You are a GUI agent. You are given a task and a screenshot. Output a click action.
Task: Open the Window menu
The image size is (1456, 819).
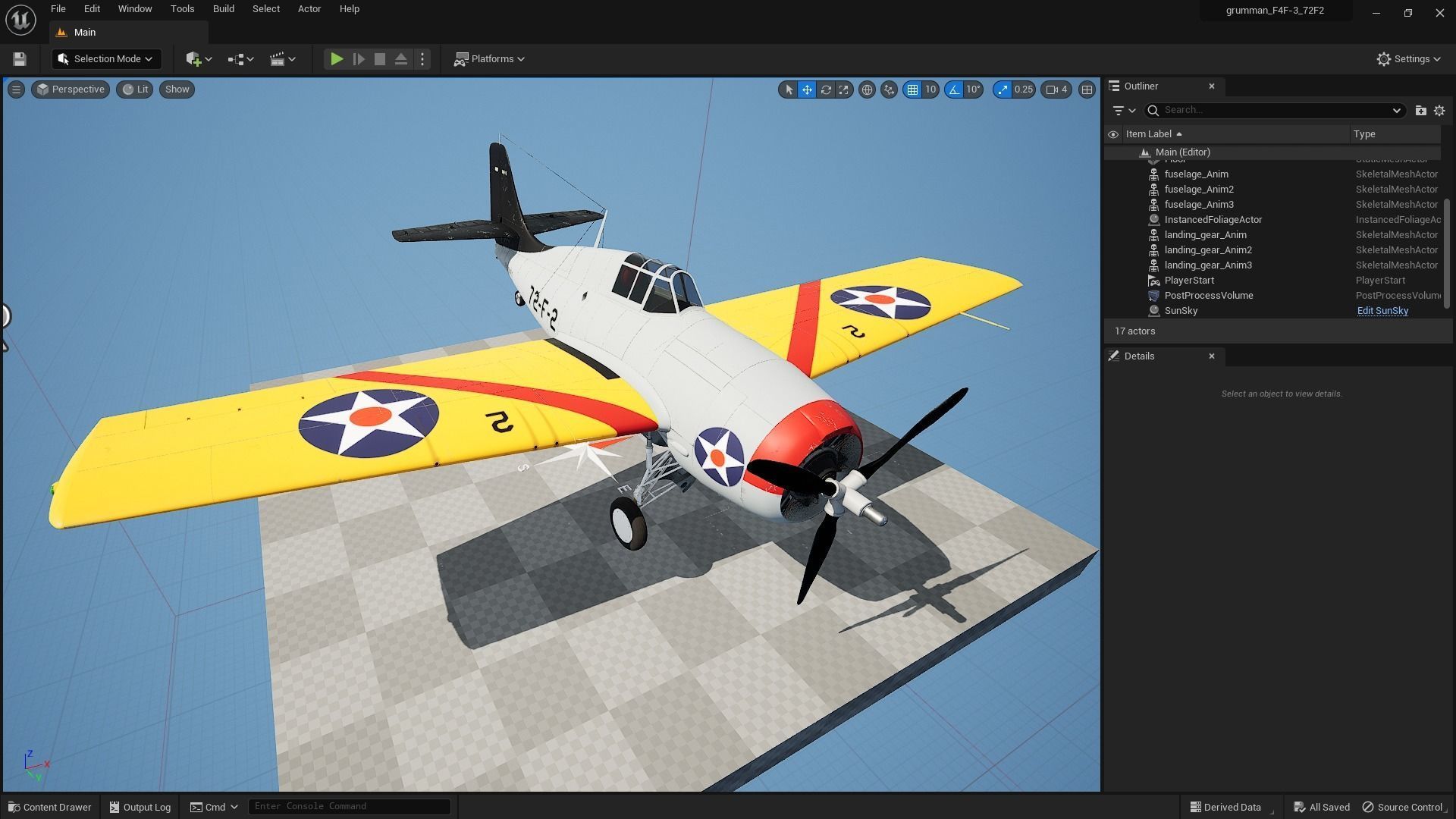coord(135,9)
